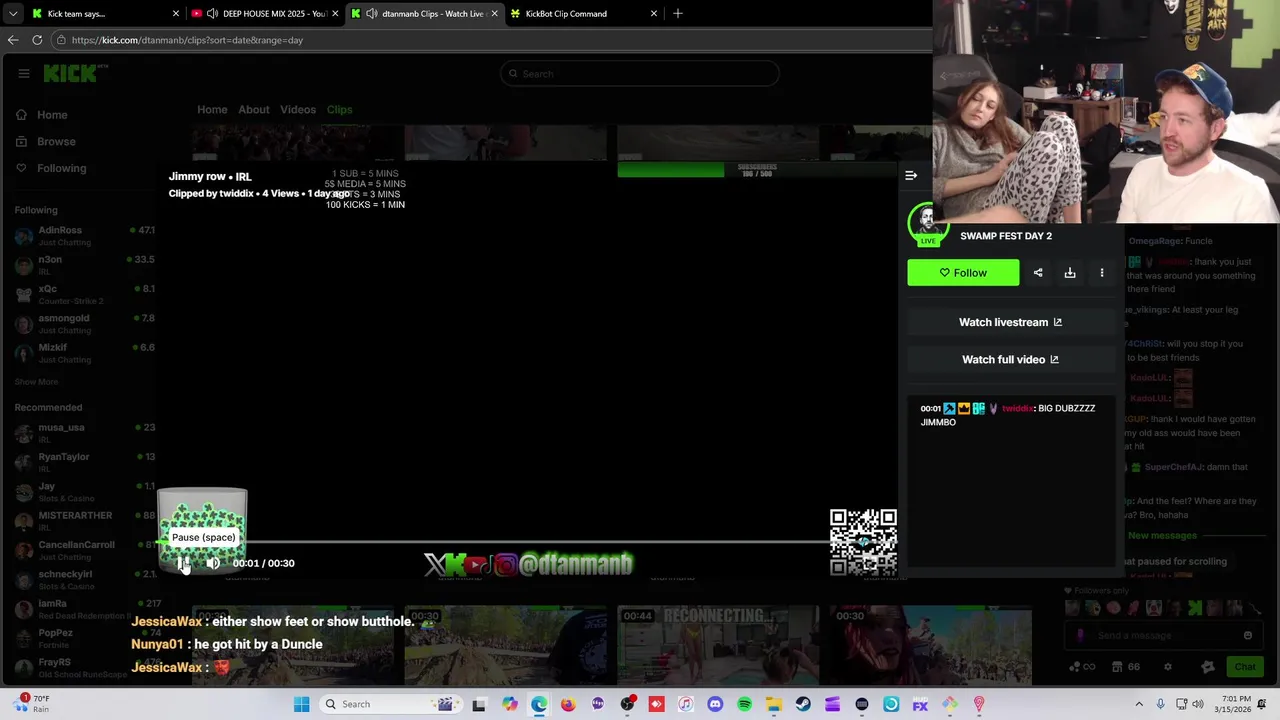Select the channel Clips tab

pyautogui.click(x=339, y=109)
